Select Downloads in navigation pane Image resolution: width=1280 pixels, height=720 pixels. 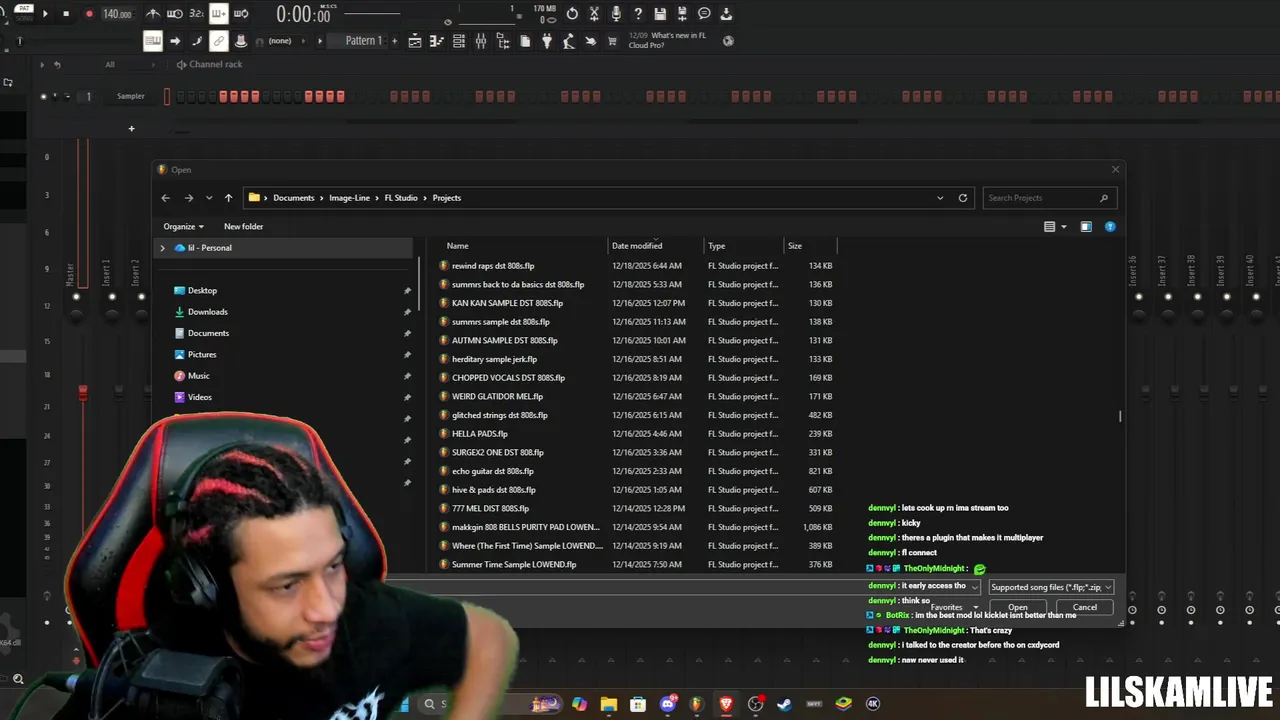click(207, 312)
